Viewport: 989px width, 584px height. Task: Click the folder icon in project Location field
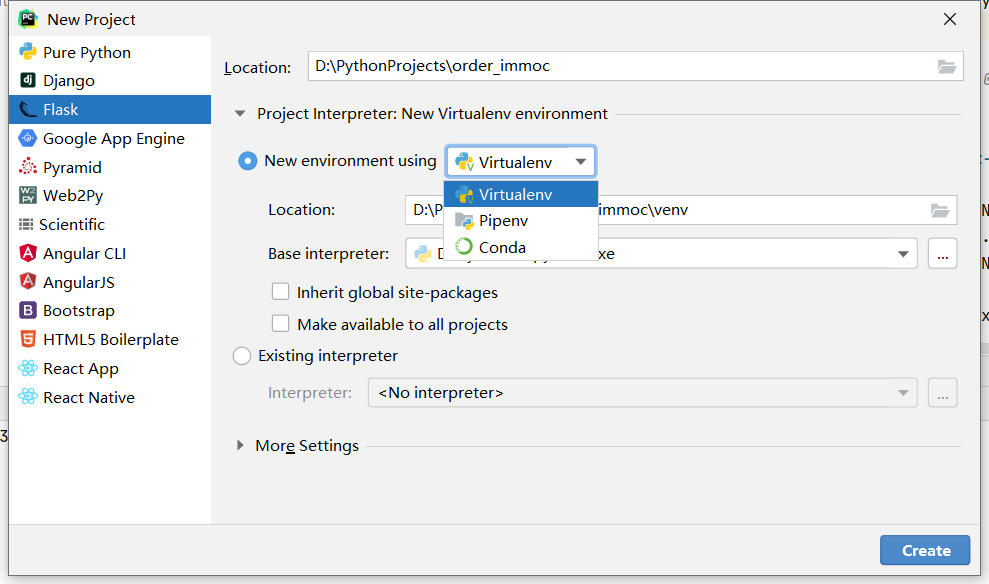946,67
